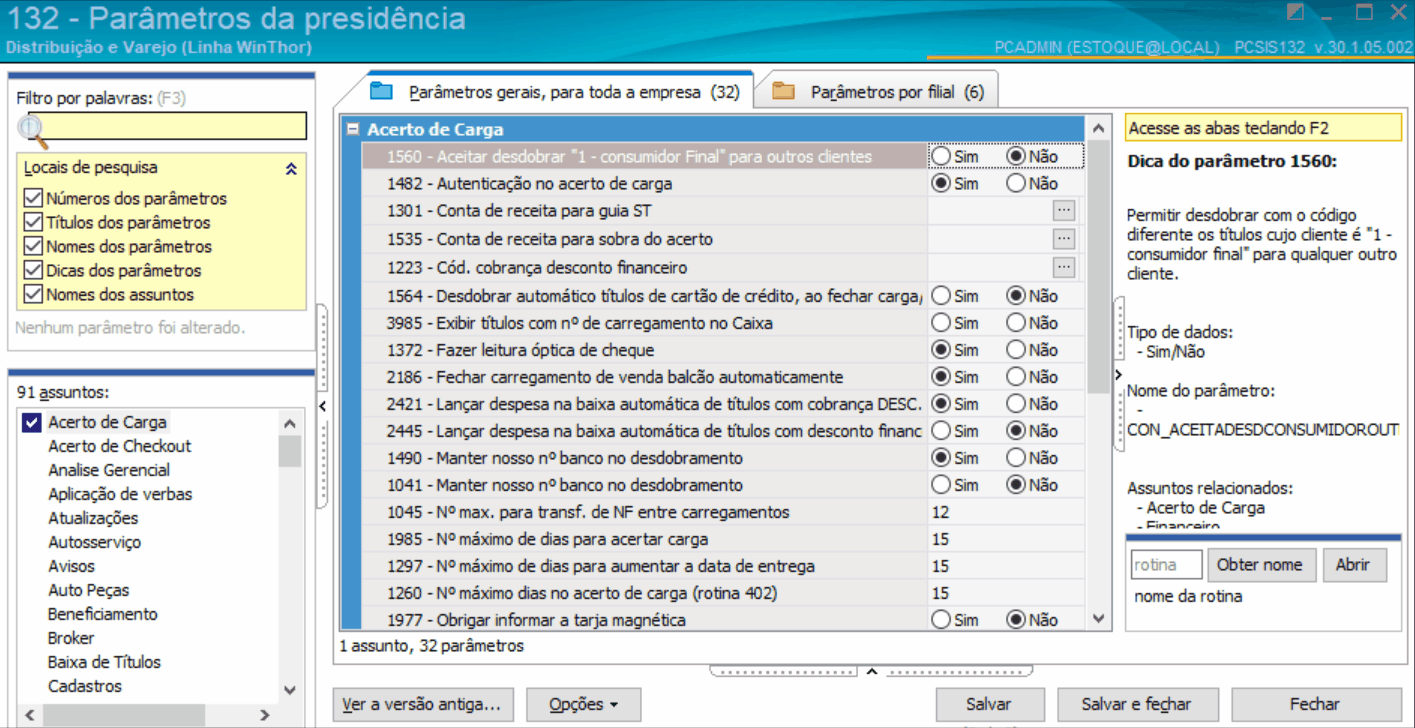Set parameter 2445 Lançar despesa to Sim
Viewport: 1415px width, 728px height.
941,431
